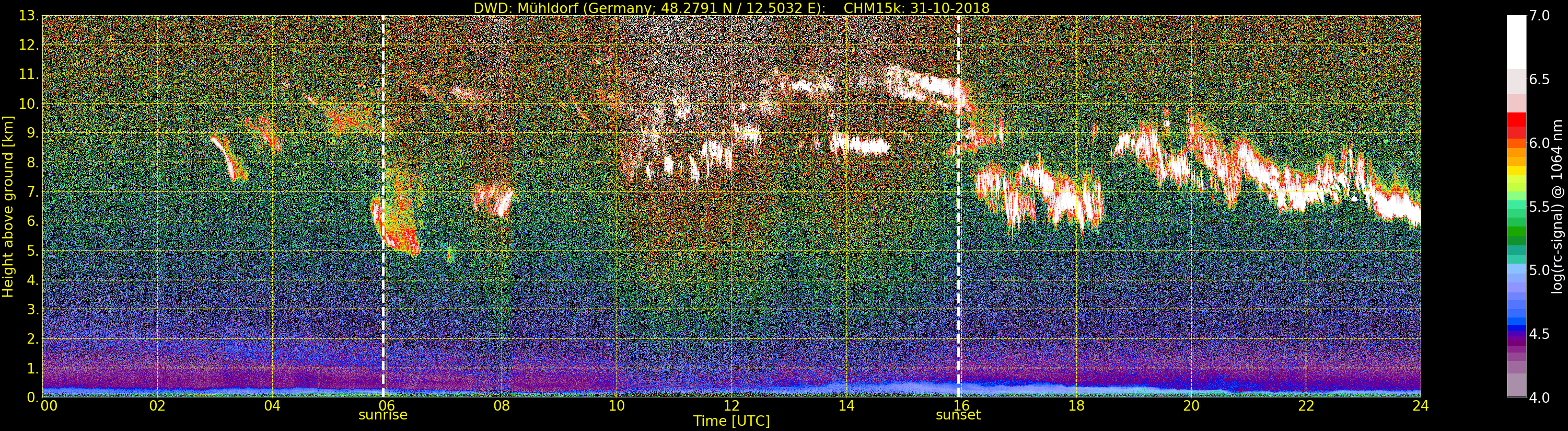
Task: Click the '10' time axis tick label
Action: 616,405
